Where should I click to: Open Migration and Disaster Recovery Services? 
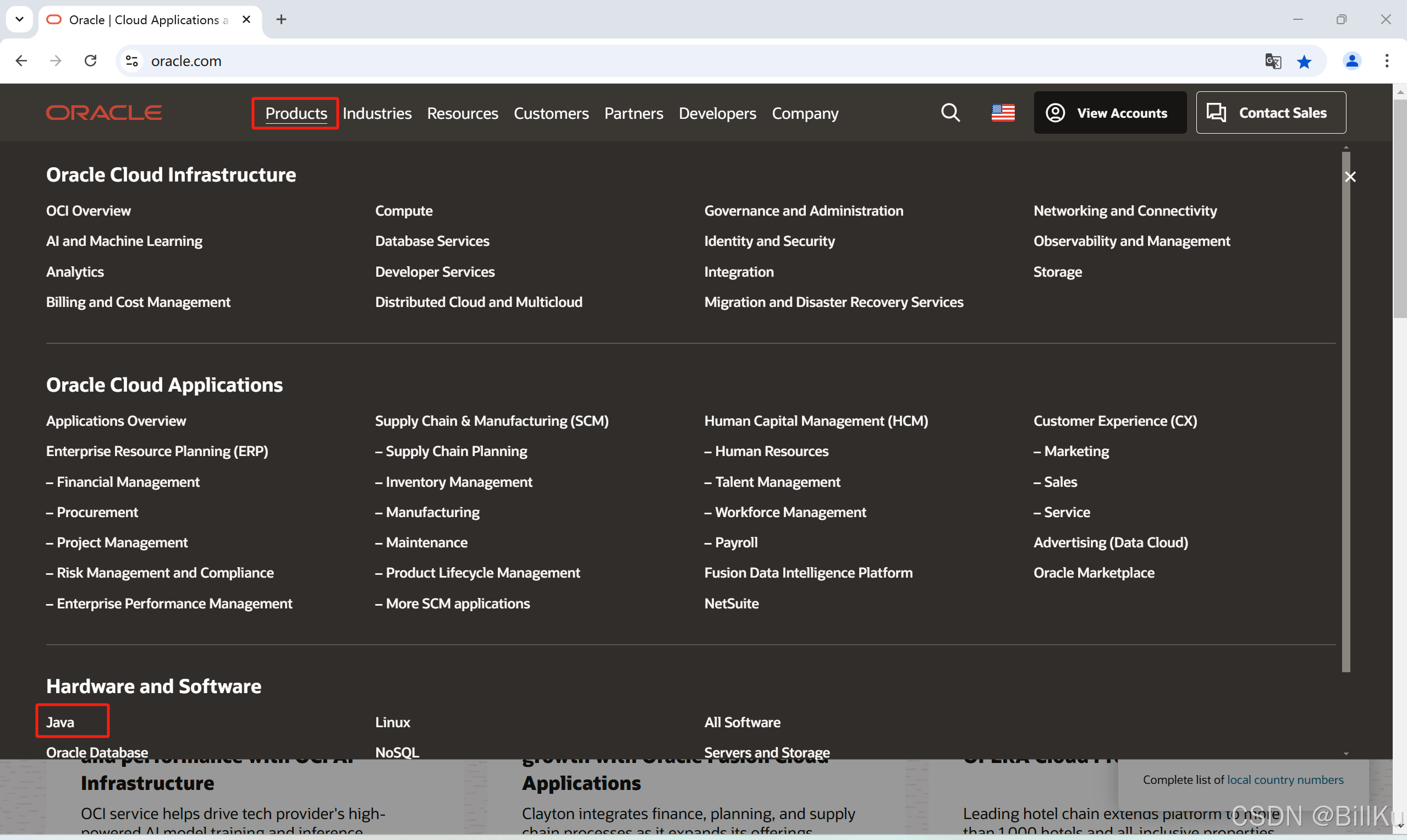(x=834, y=302)
